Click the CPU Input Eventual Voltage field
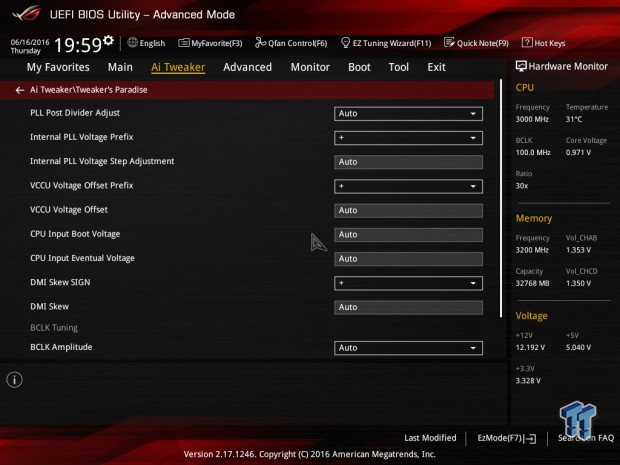 408,259
